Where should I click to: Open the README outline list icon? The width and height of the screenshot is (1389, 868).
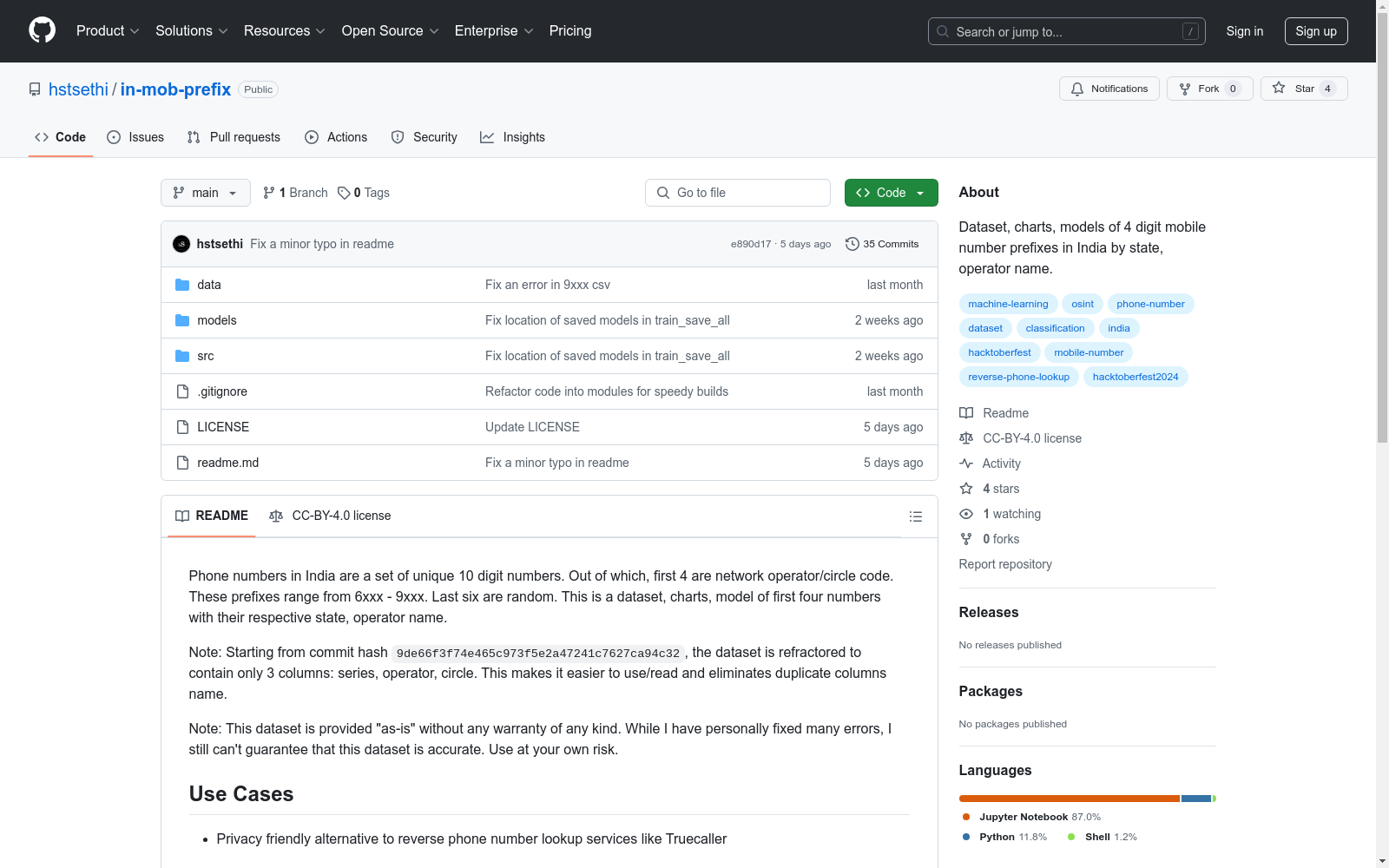[915, 516]
